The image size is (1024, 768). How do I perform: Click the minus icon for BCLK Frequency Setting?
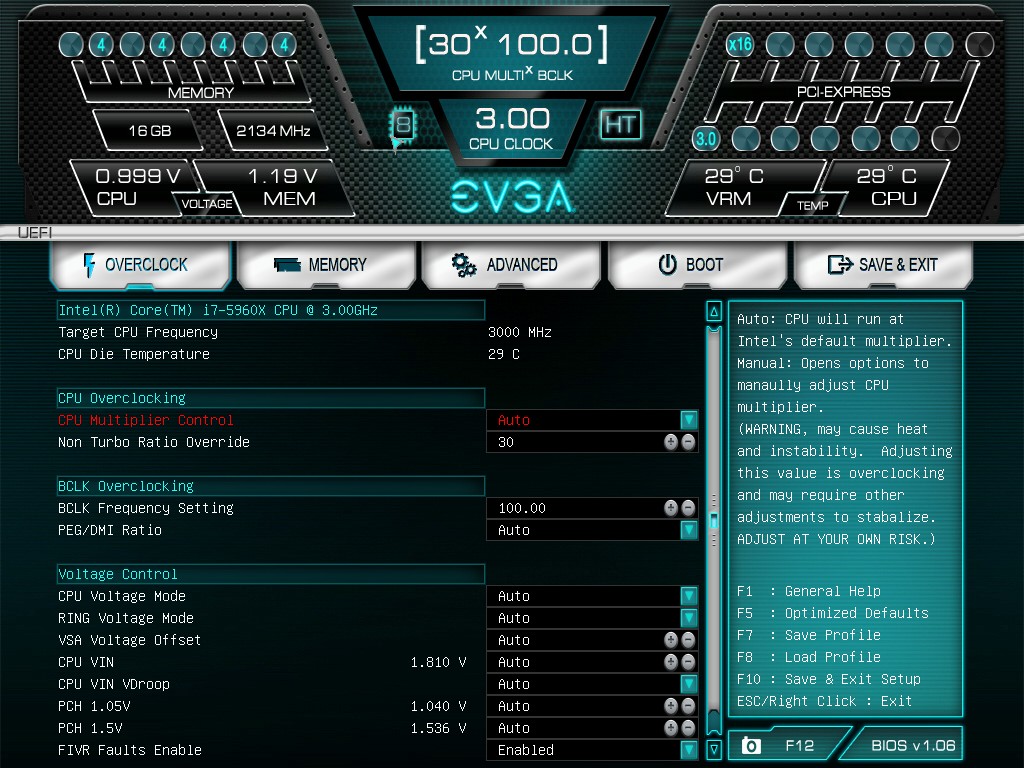688,508
